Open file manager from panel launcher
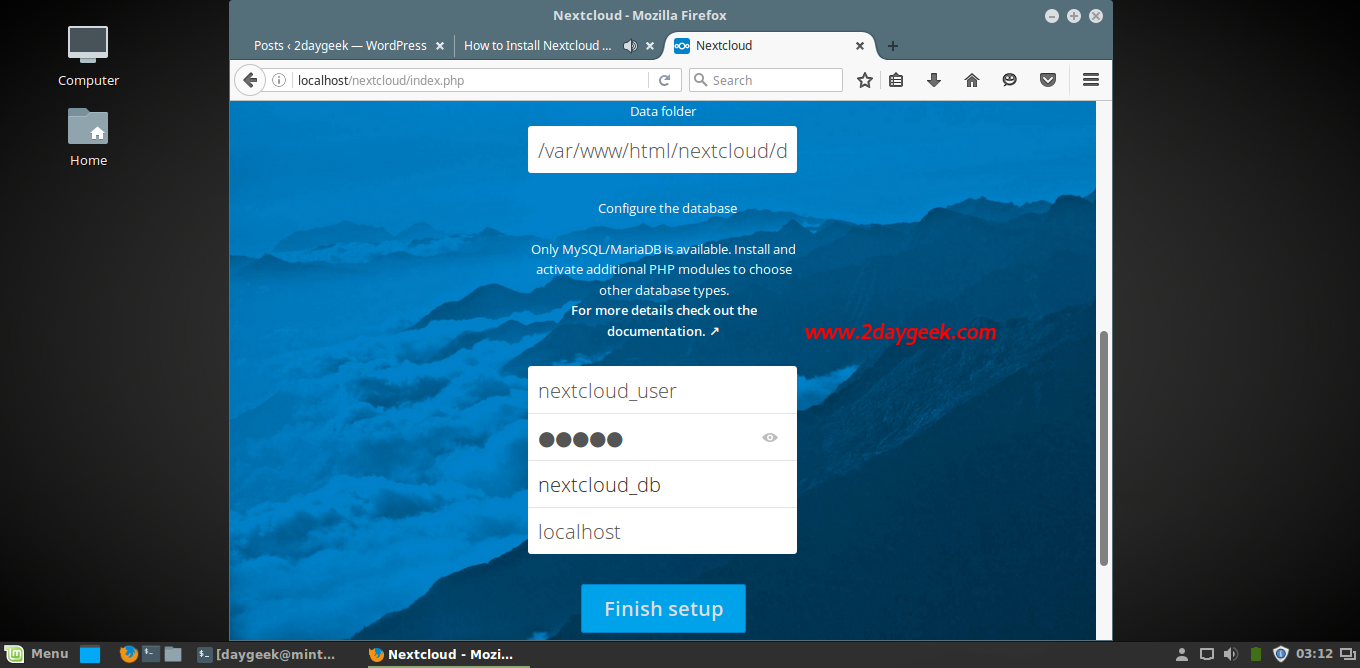This screenshot has width=1360, height=668. 173,654
